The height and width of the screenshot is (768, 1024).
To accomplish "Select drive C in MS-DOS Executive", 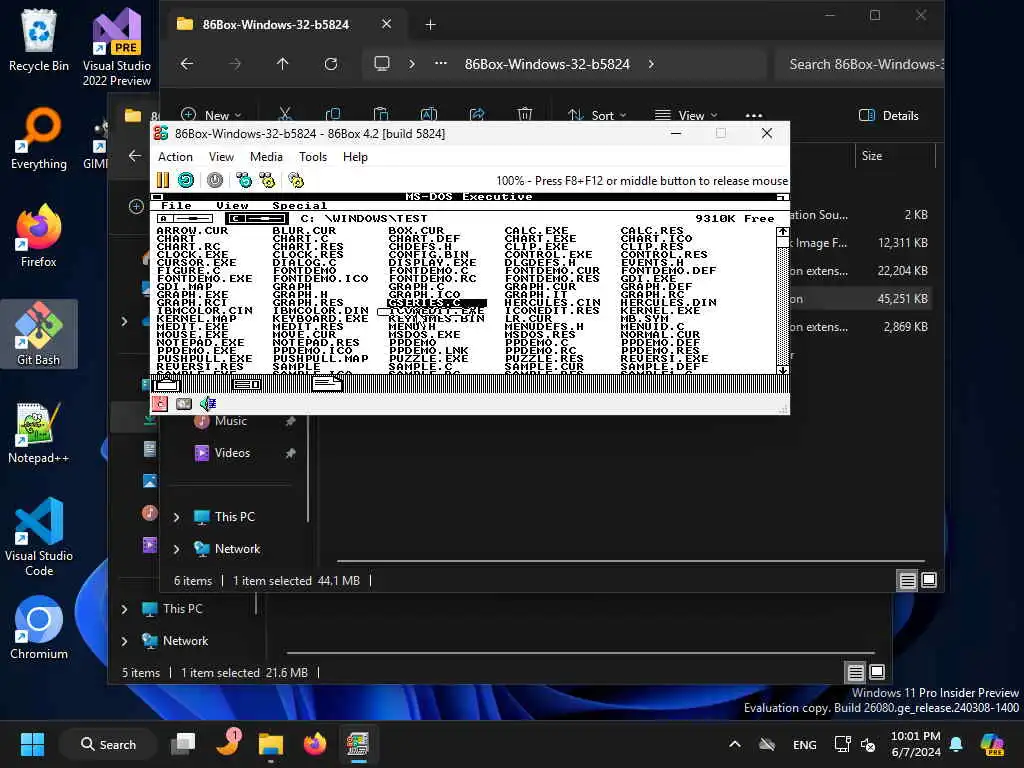I will [x=256, y=218].
